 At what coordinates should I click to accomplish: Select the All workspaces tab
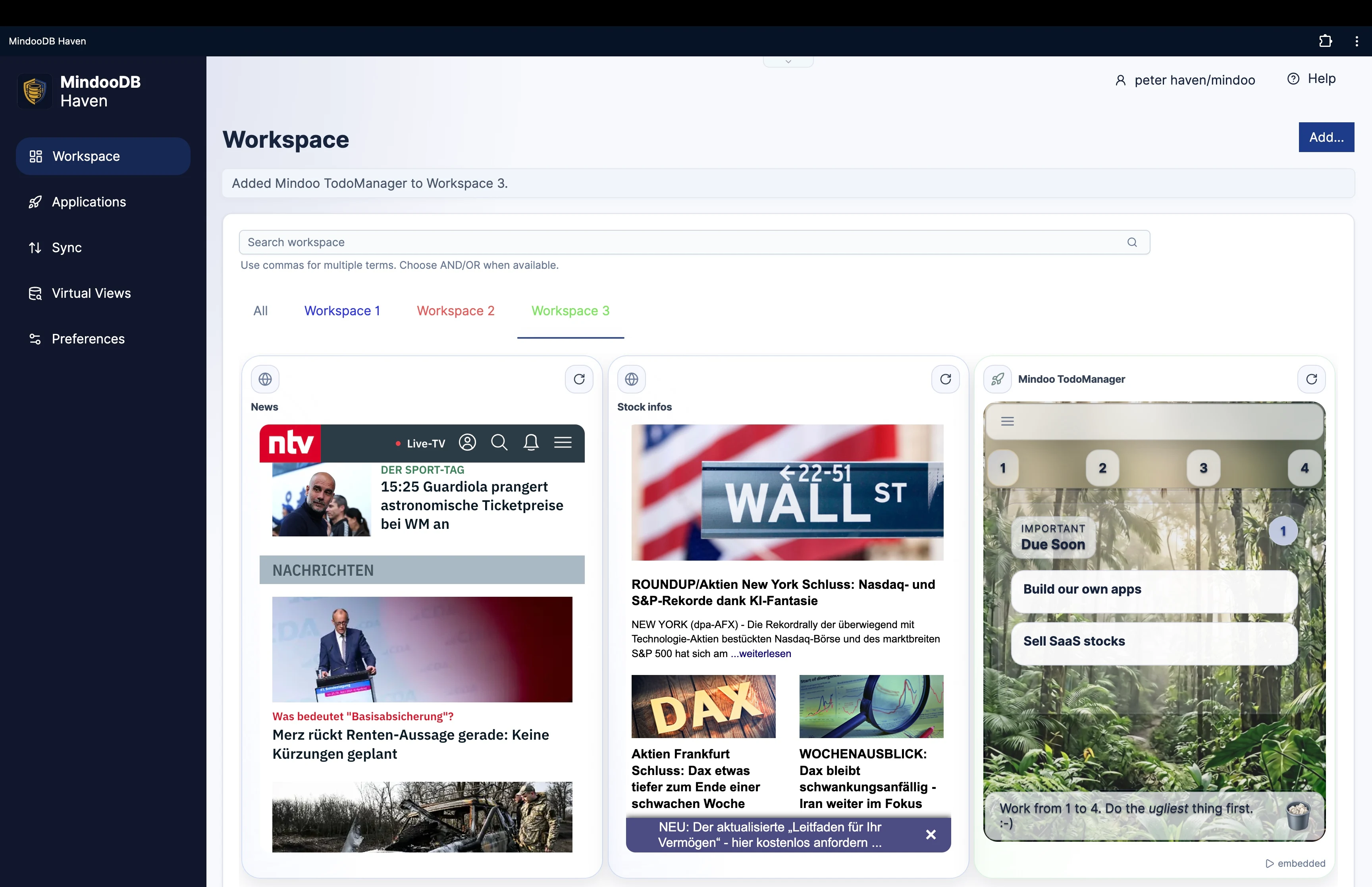click(x=260, y=310)
